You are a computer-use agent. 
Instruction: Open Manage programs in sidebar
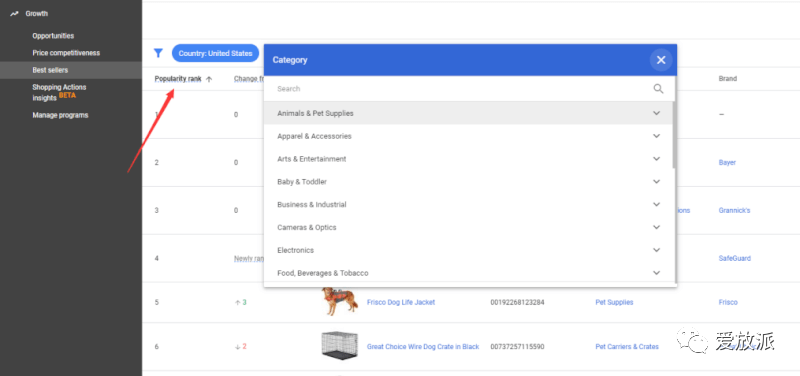click(60, 115)
